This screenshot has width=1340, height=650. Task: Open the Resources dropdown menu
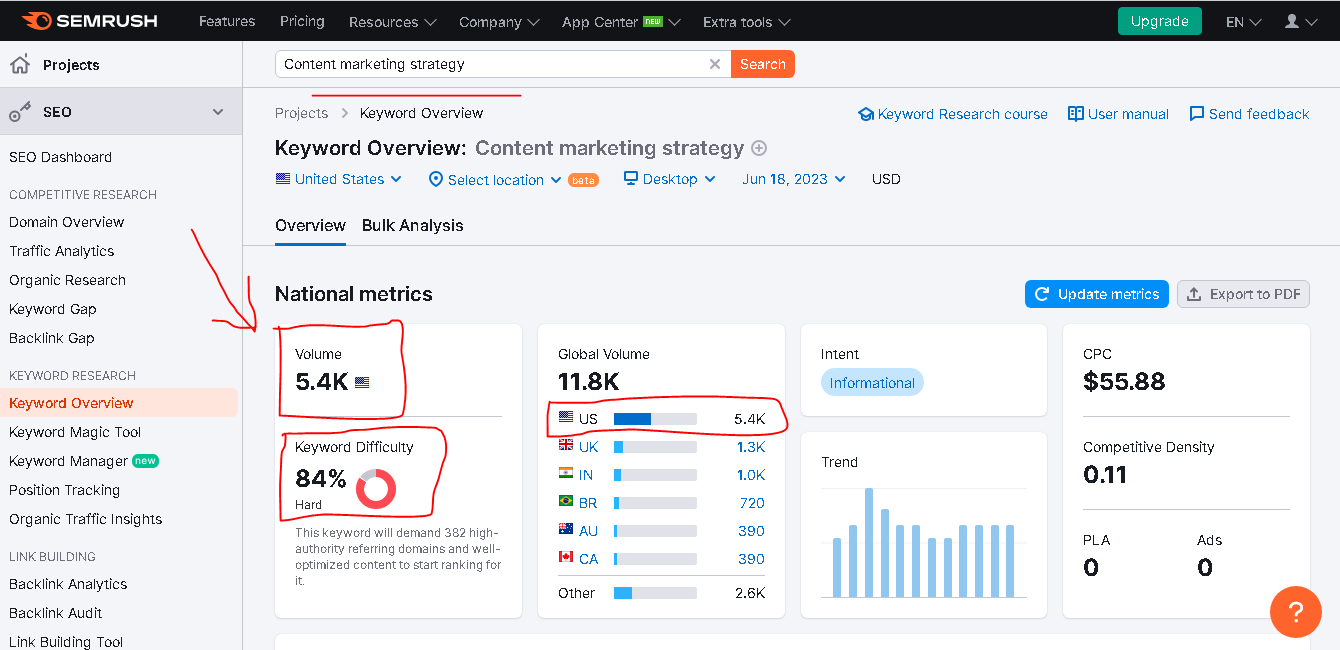(x=392, y=21)
